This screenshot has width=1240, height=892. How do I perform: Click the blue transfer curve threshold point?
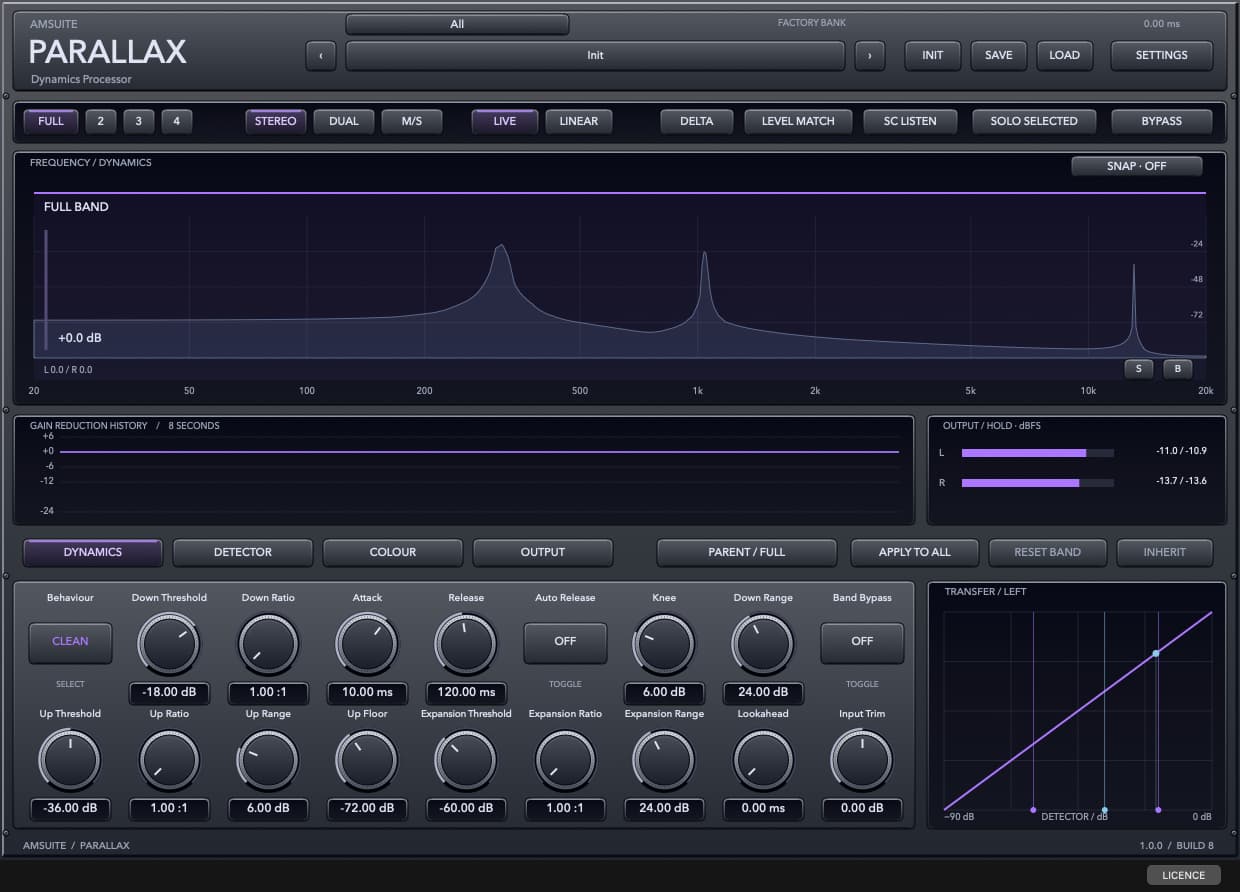tap(1156, 653)
